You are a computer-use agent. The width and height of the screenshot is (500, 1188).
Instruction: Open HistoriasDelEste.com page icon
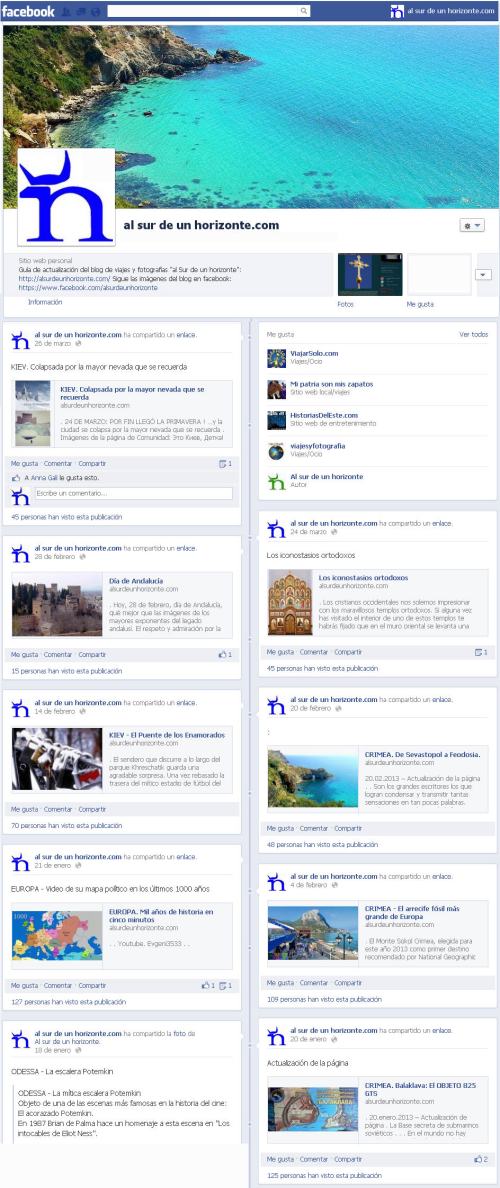(277, 420)
